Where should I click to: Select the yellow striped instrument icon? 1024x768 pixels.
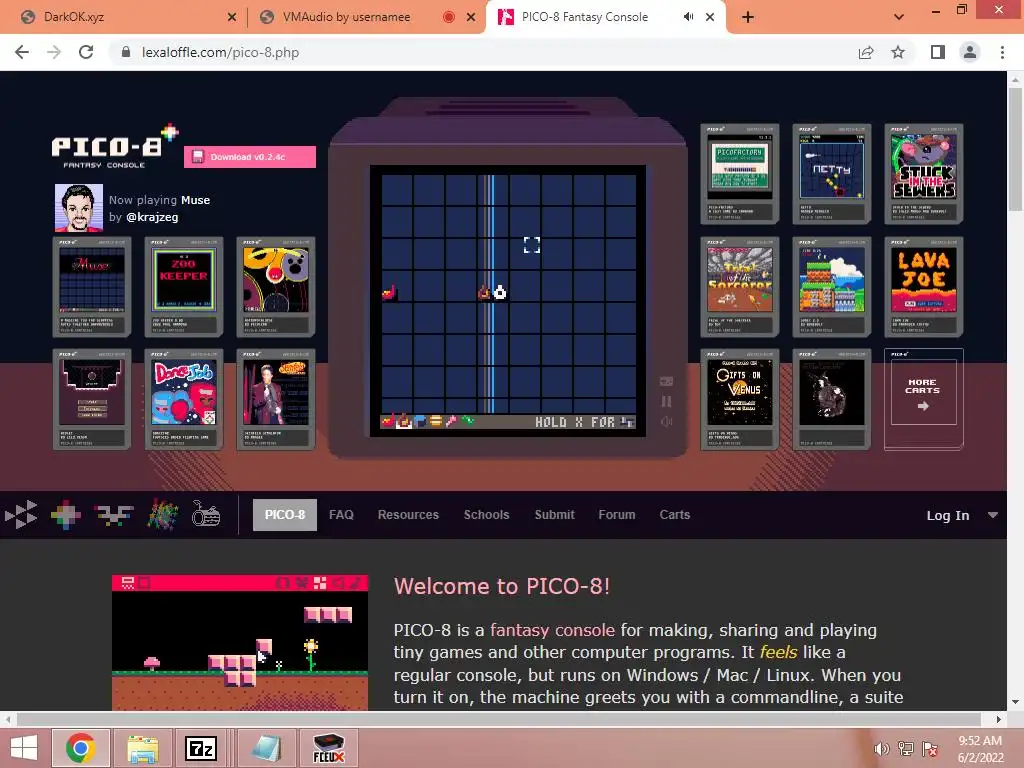tap(436, 421)
